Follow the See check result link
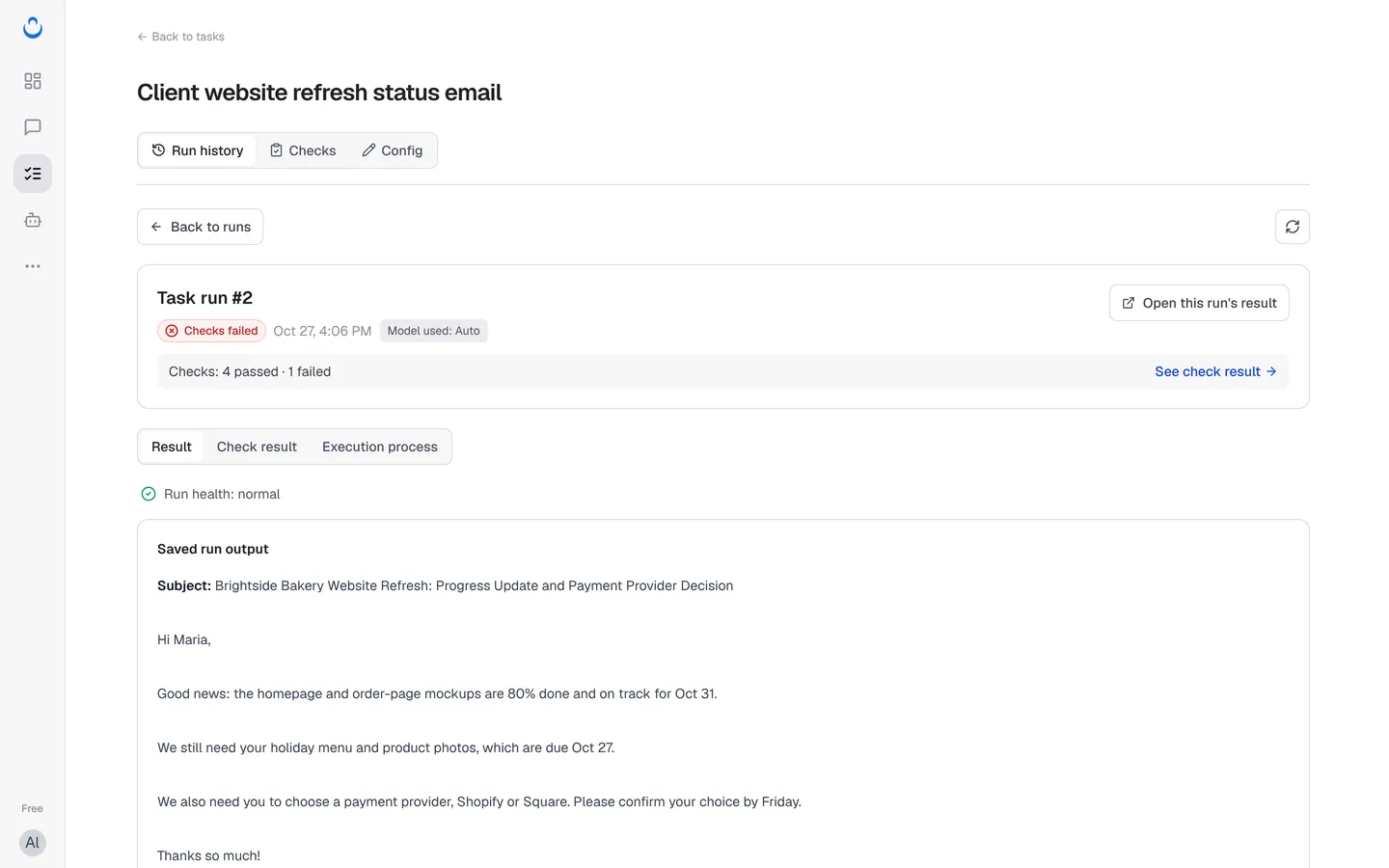Screen dimensions: 1389x868 (x=1215, y=371)
